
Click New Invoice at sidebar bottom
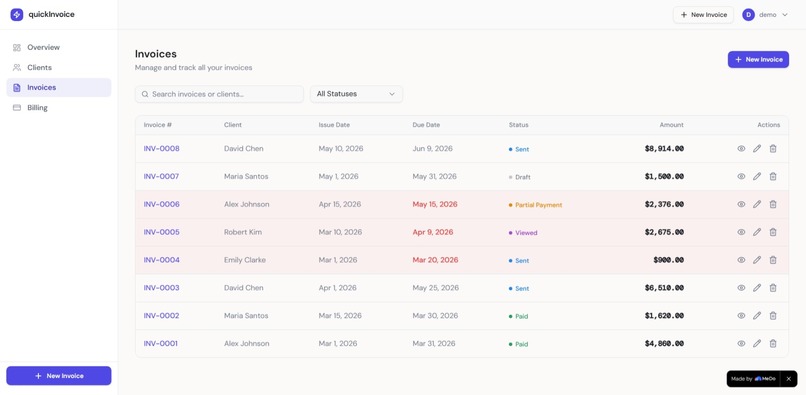point(59,376)
